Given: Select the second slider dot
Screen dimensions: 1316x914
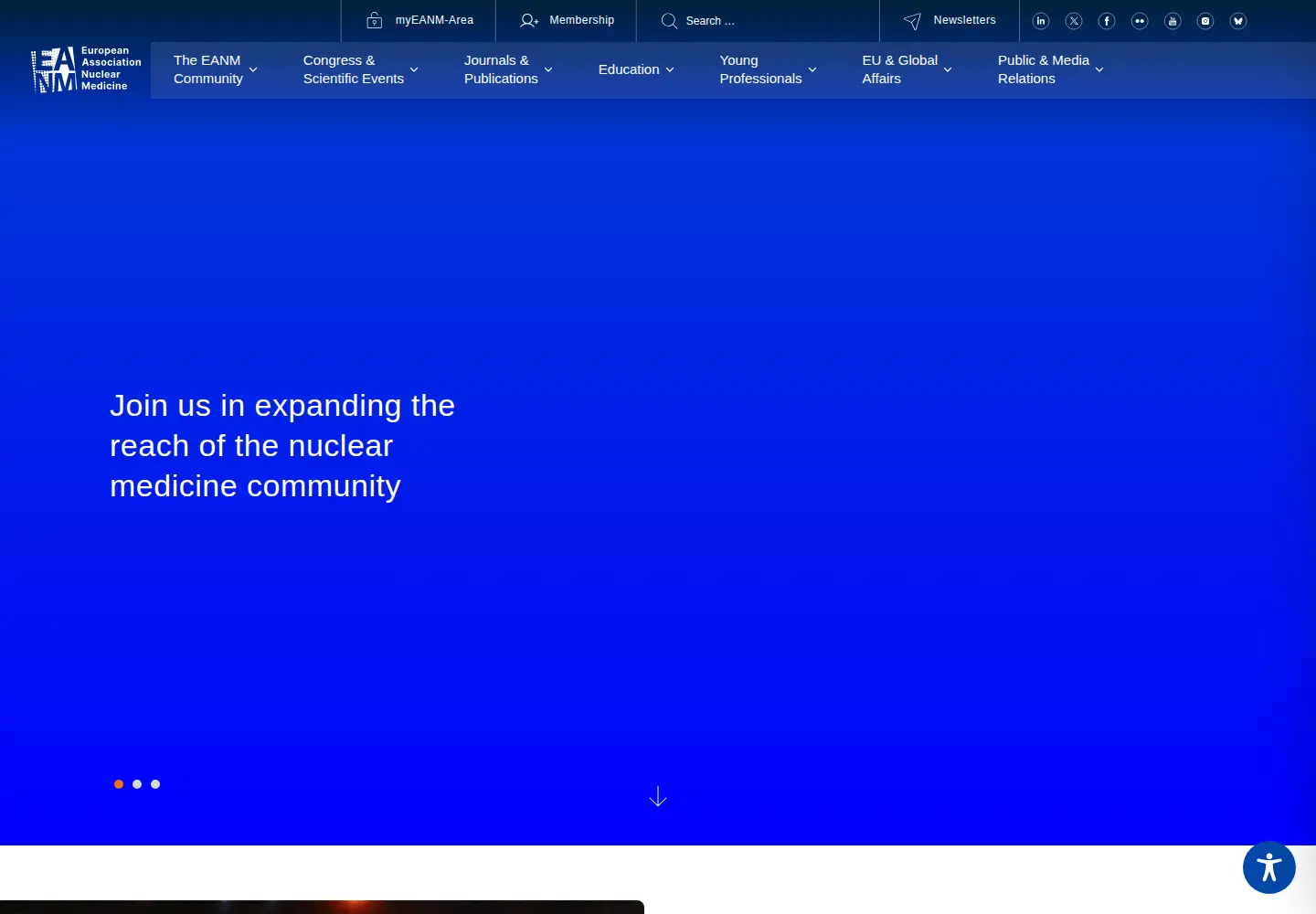Looking at the screenshot, I should (137, 784).
